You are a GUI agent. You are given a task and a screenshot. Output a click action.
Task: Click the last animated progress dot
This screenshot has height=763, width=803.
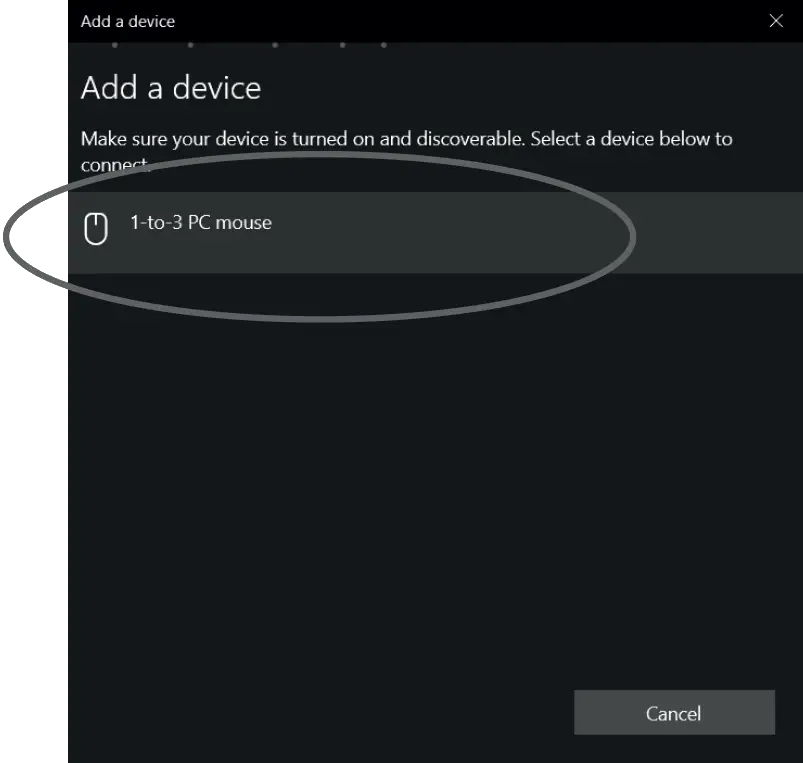pos(384,45)
